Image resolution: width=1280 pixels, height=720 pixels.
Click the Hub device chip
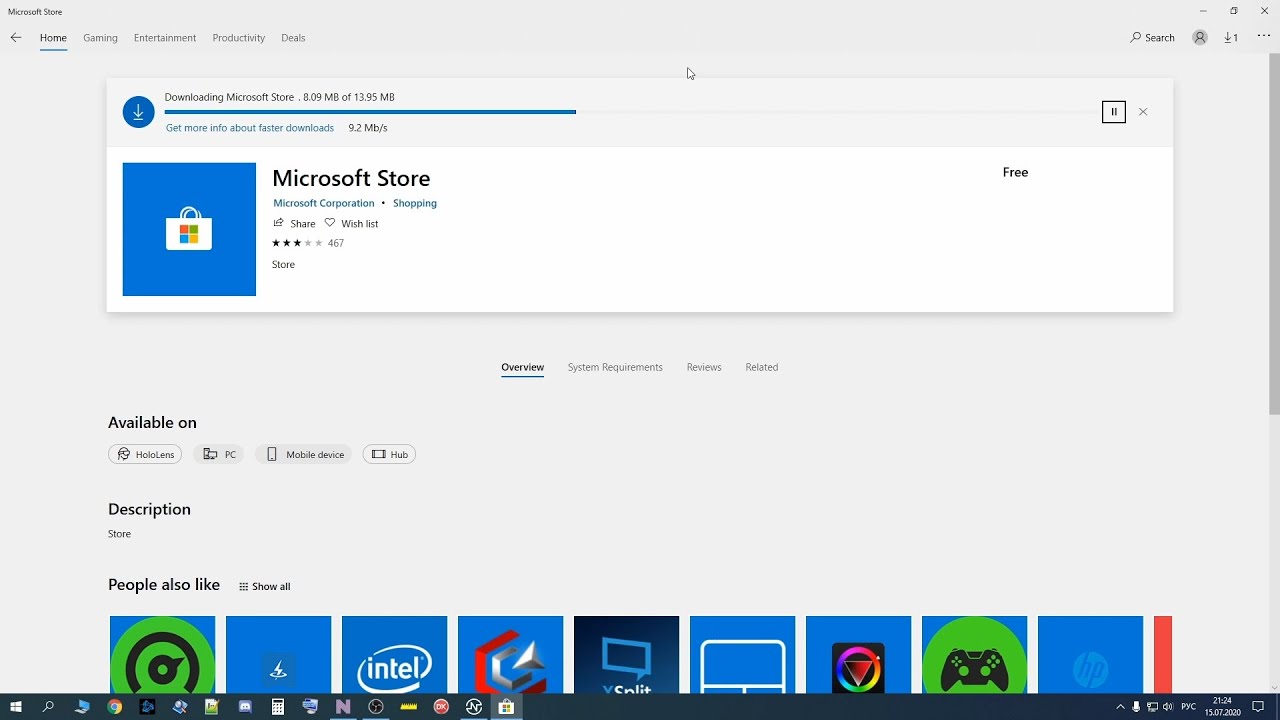point(389,454)
